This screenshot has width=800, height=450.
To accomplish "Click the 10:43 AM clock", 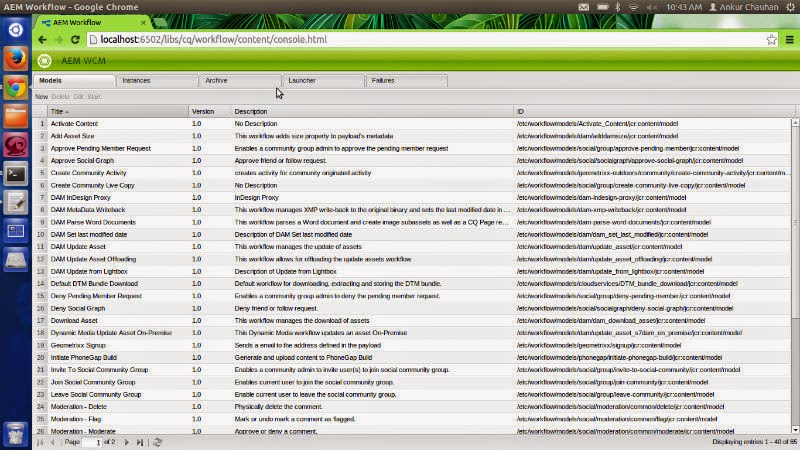I will coord(684,7).
